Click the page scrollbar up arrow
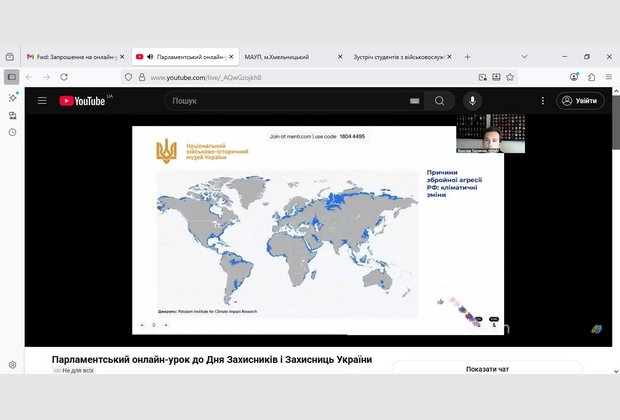 [616, 91]
